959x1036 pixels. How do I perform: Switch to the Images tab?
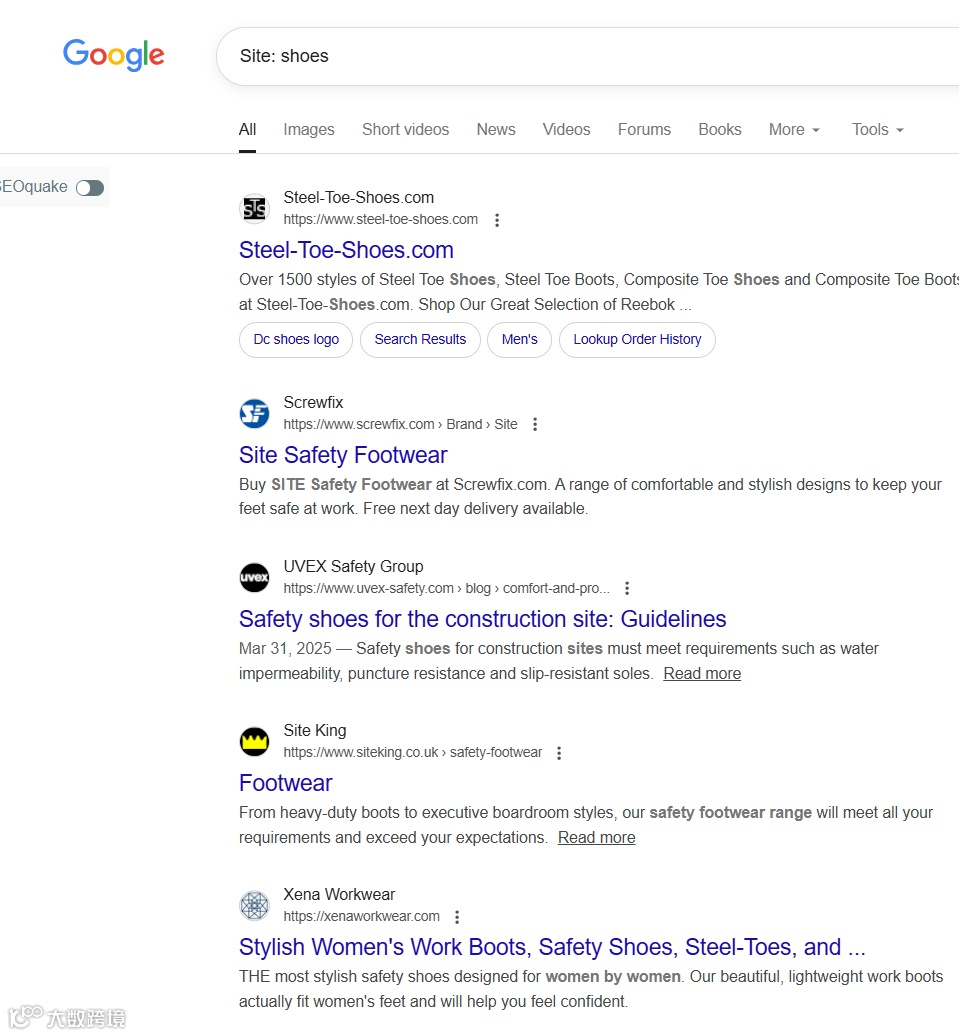pos(309,130)
